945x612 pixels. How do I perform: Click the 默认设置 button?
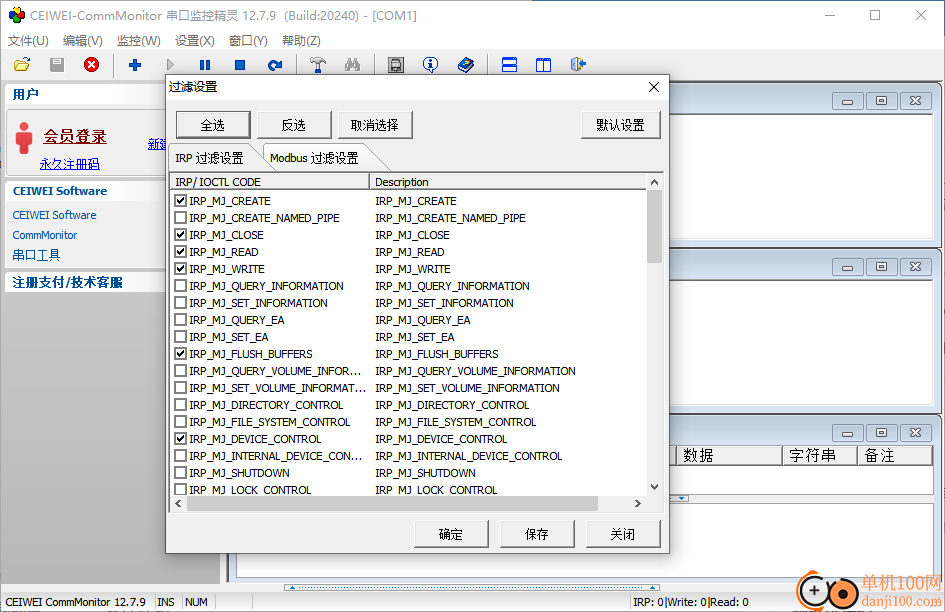621,125
